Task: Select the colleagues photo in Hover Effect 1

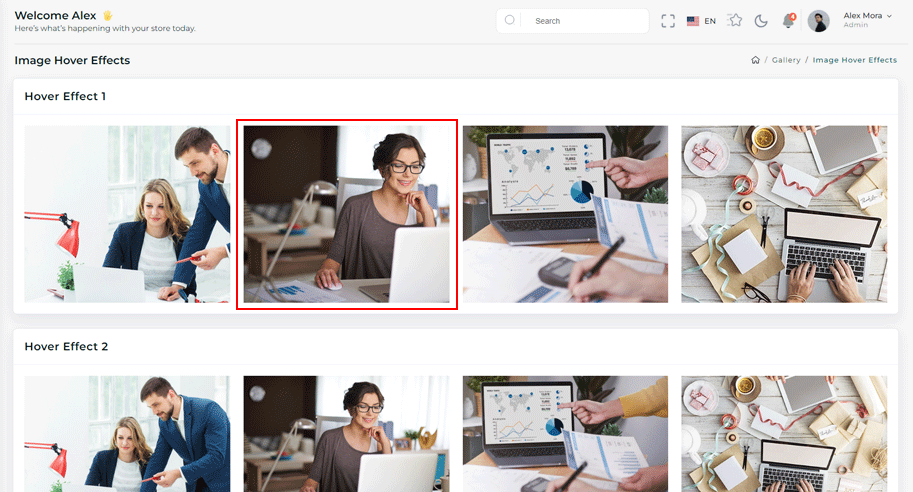Action: click(x=127, y=214)
